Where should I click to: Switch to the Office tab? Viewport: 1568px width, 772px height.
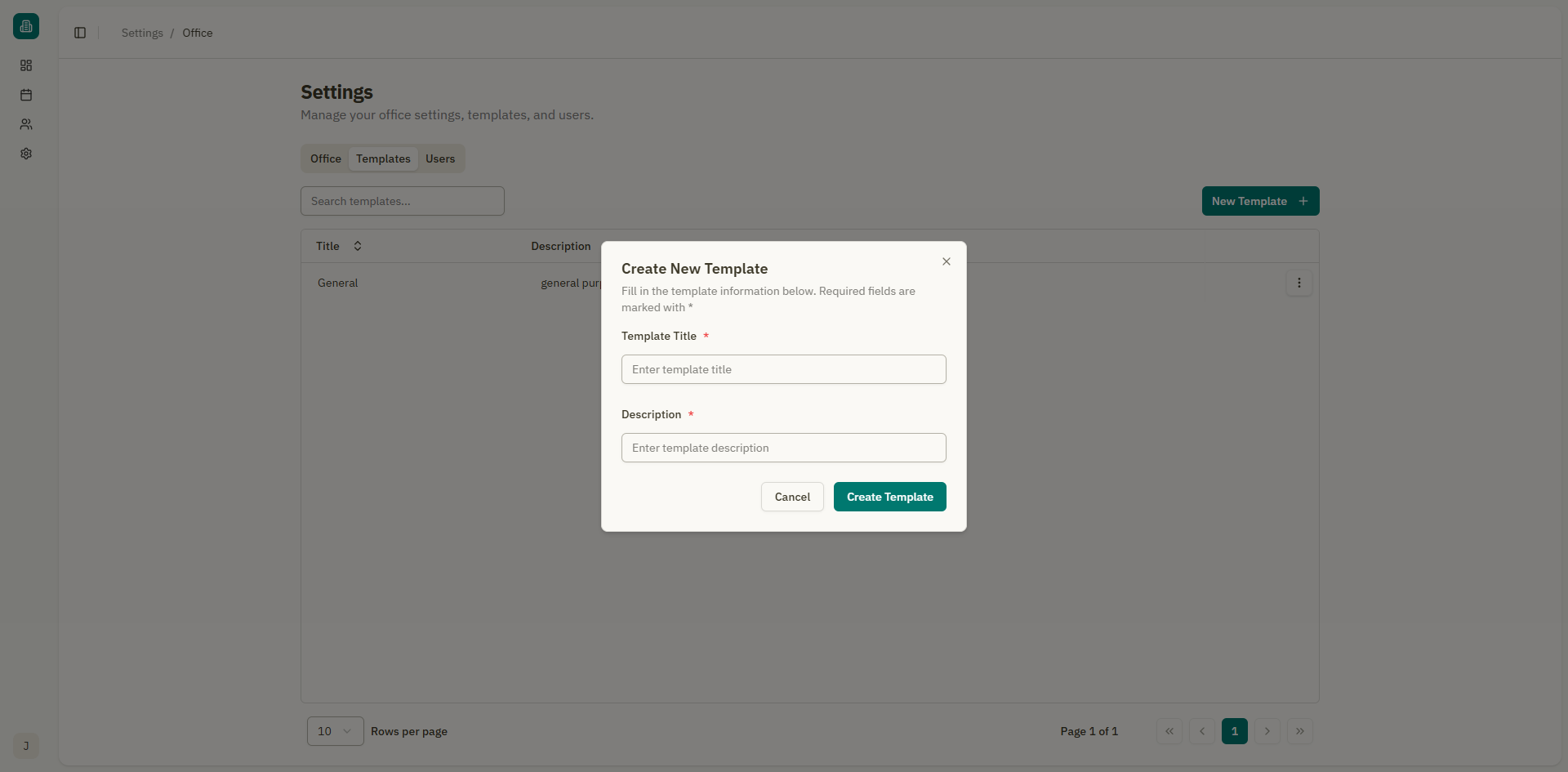click(x=325, y=158)
